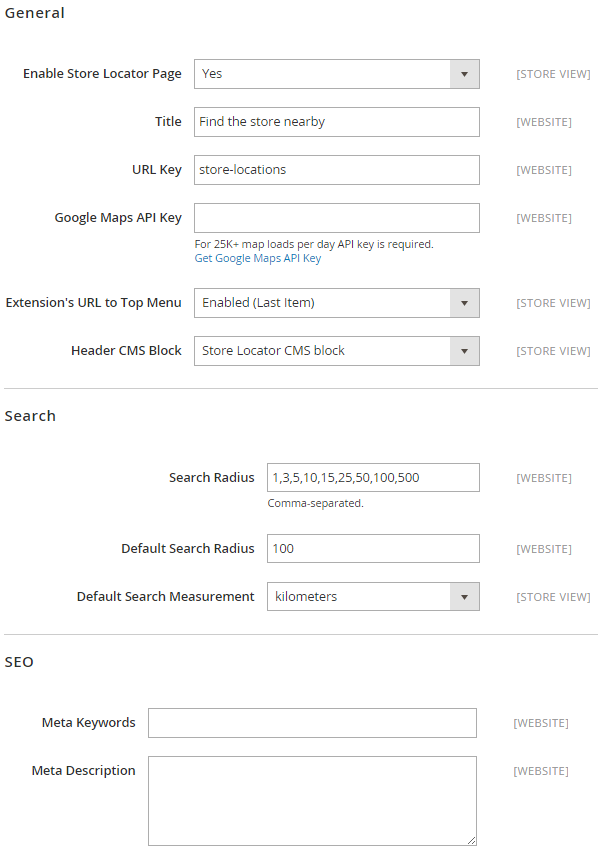This screenshot has width=598, height=852.
Task: Open the Enable Store Locator Page dropdown
Action: coord(337,74)
